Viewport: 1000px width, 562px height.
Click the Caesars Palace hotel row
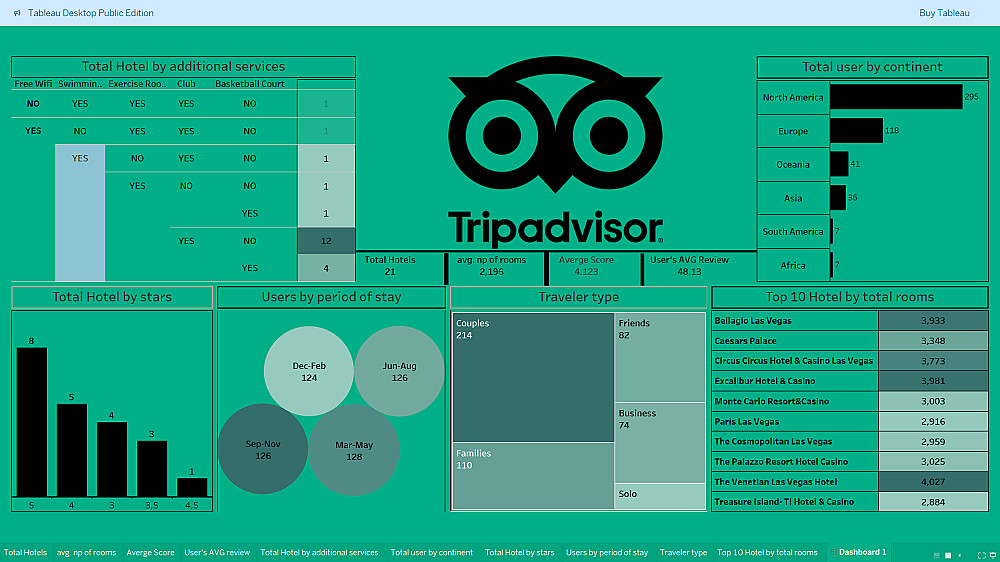click(849, 341)
